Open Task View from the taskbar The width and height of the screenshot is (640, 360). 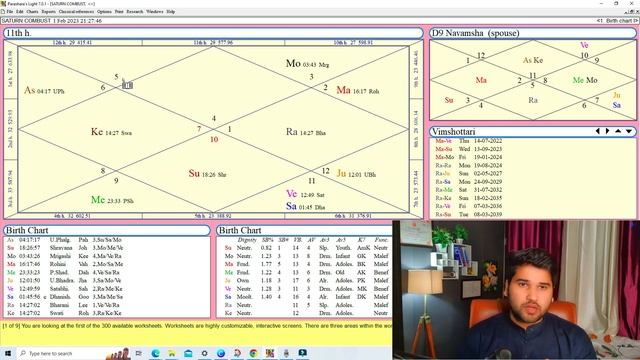pyautogui.click(x=138, y=353)
